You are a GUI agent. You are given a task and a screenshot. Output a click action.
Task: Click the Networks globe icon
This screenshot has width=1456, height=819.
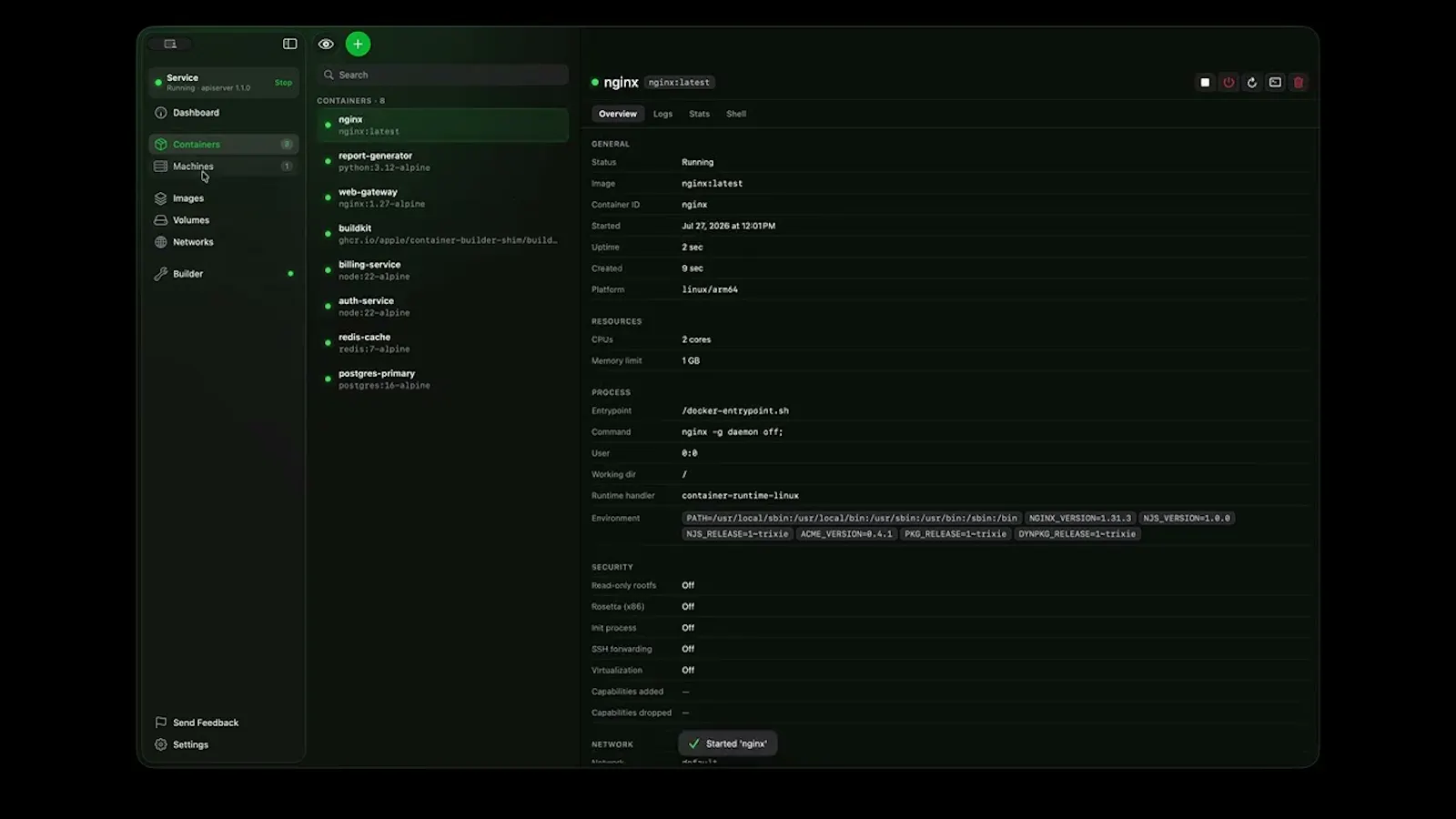[x=161, y=242]
